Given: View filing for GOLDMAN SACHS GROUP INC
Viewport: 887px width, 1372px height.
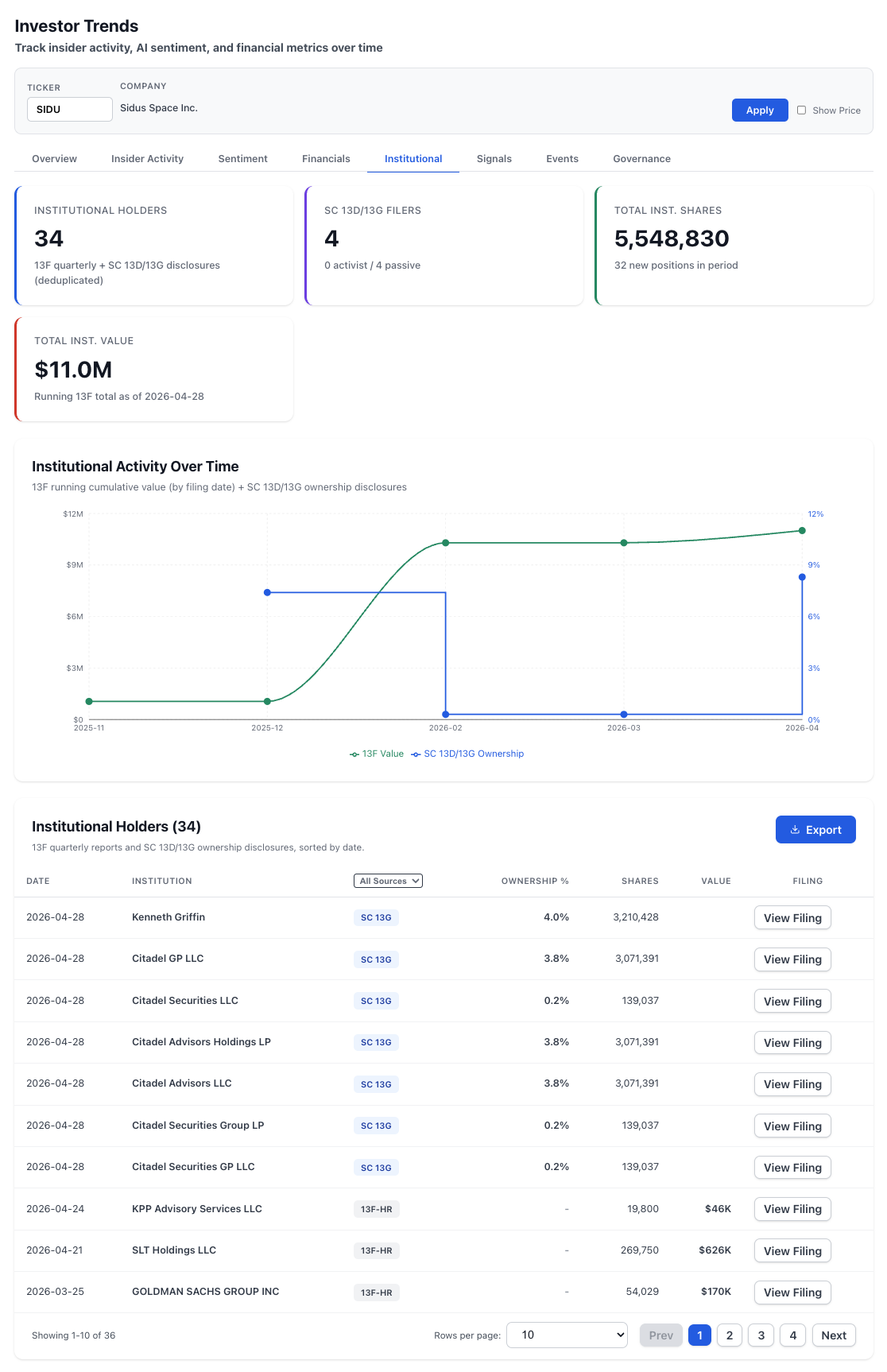Looking at the screenshot, I should point(792,1293).
